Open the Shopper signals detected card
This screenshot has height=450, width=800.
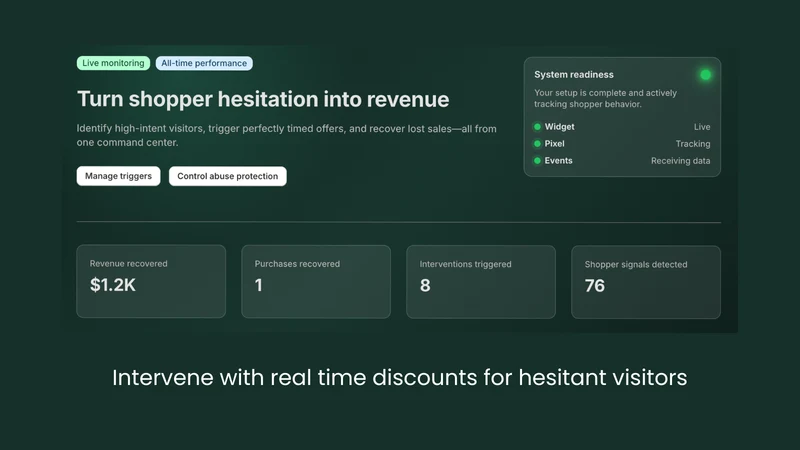[646, 282]
